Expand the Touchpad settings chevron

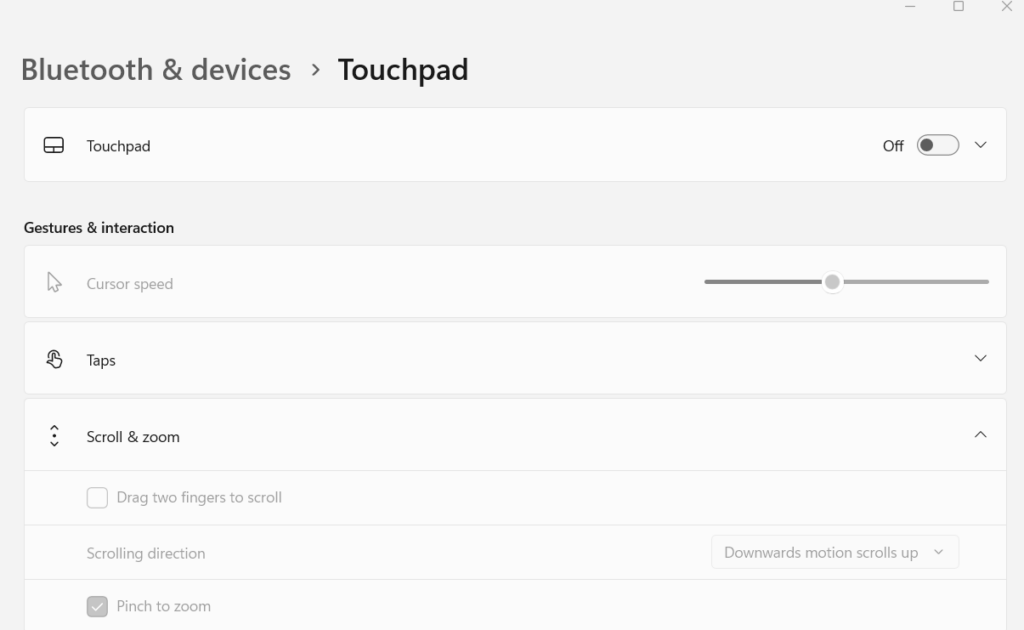coord(979,145)
